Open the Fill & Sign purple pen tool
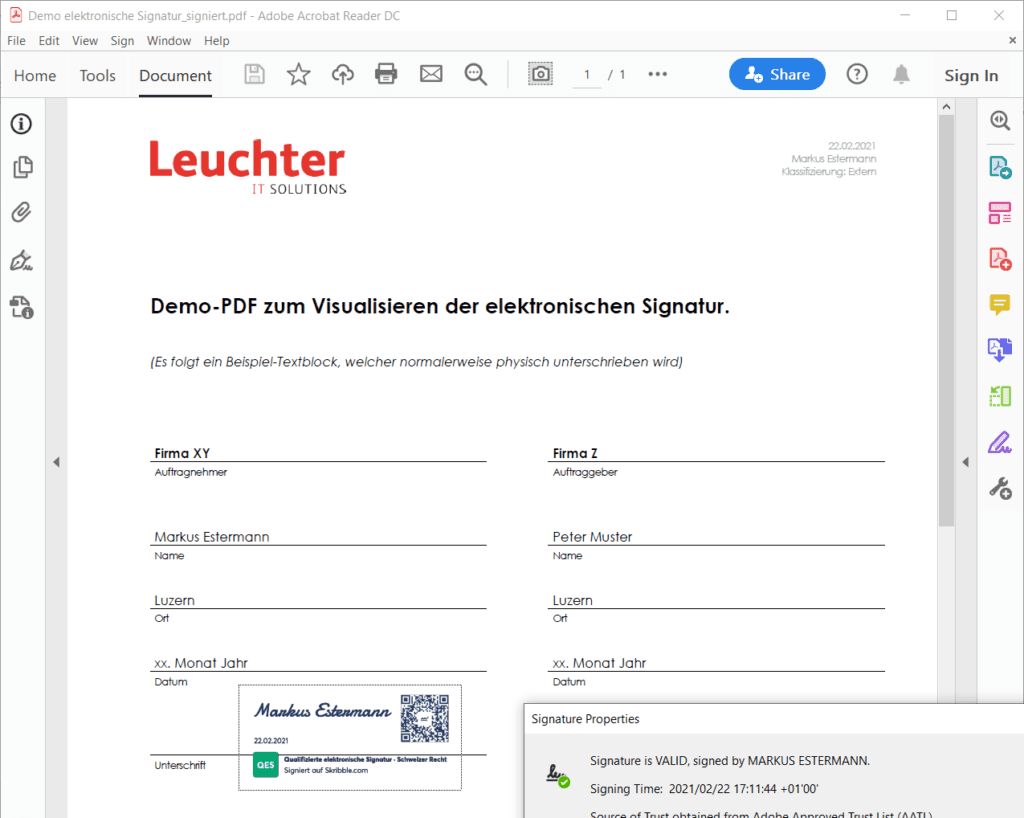This screenshot has width=1024, height=818. click(1000, 443)
